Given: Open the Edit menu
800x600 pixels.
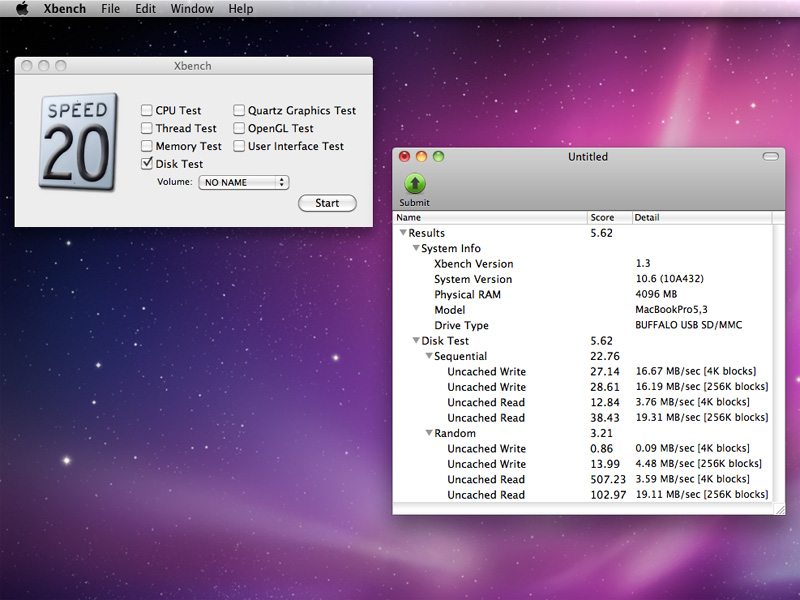Looking at the screenshot, I should coord(145,9).
